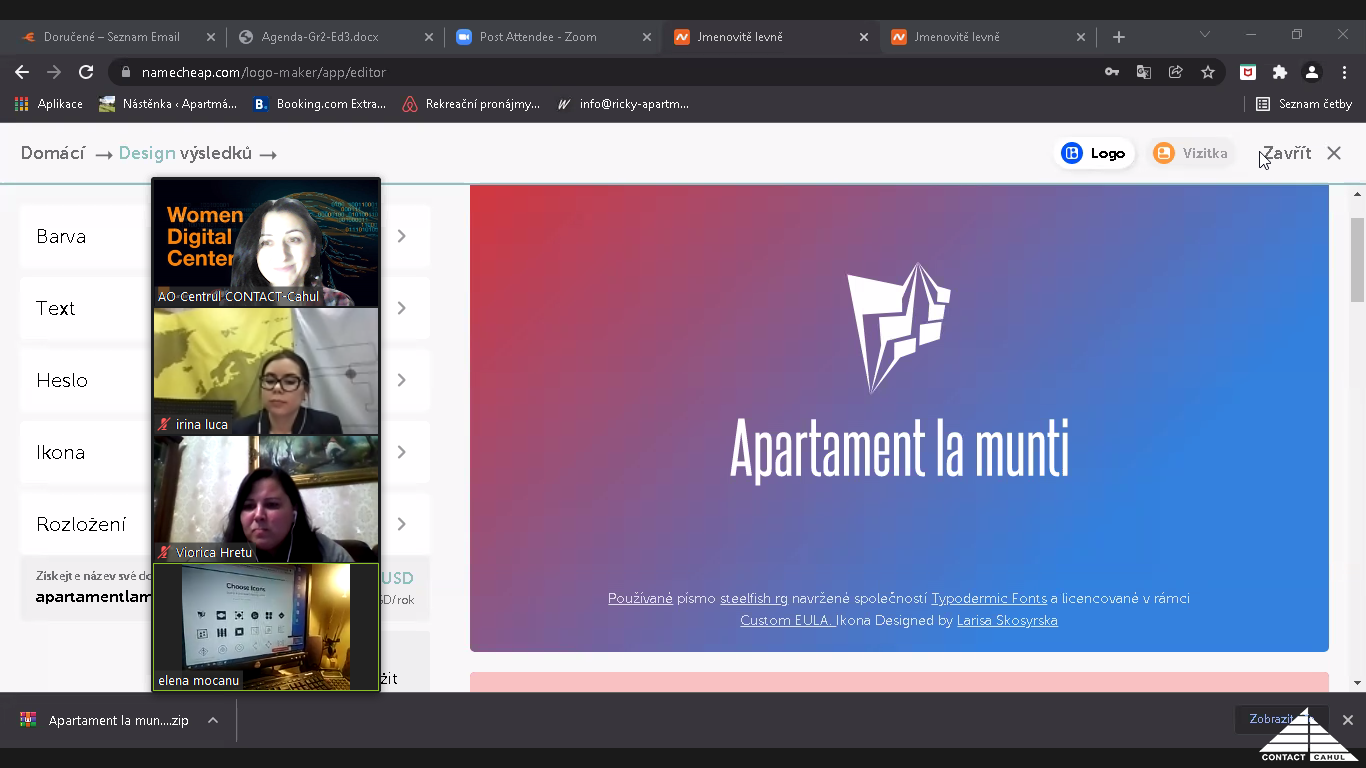
Task: Open the saved passwords key icon
Action: tap(1112, 72)
